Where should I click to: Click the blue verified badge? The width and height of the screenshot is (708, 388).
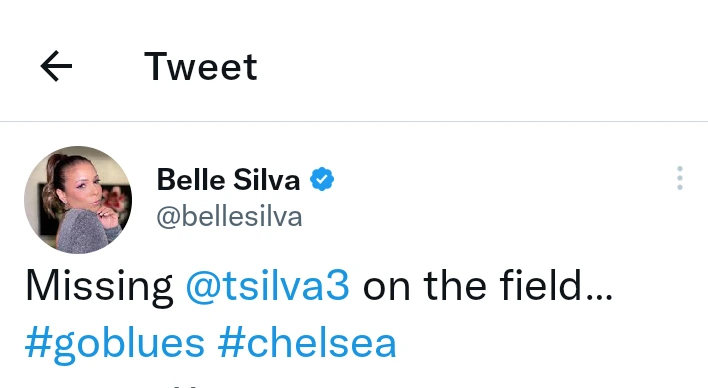click(x=321, y=179)
